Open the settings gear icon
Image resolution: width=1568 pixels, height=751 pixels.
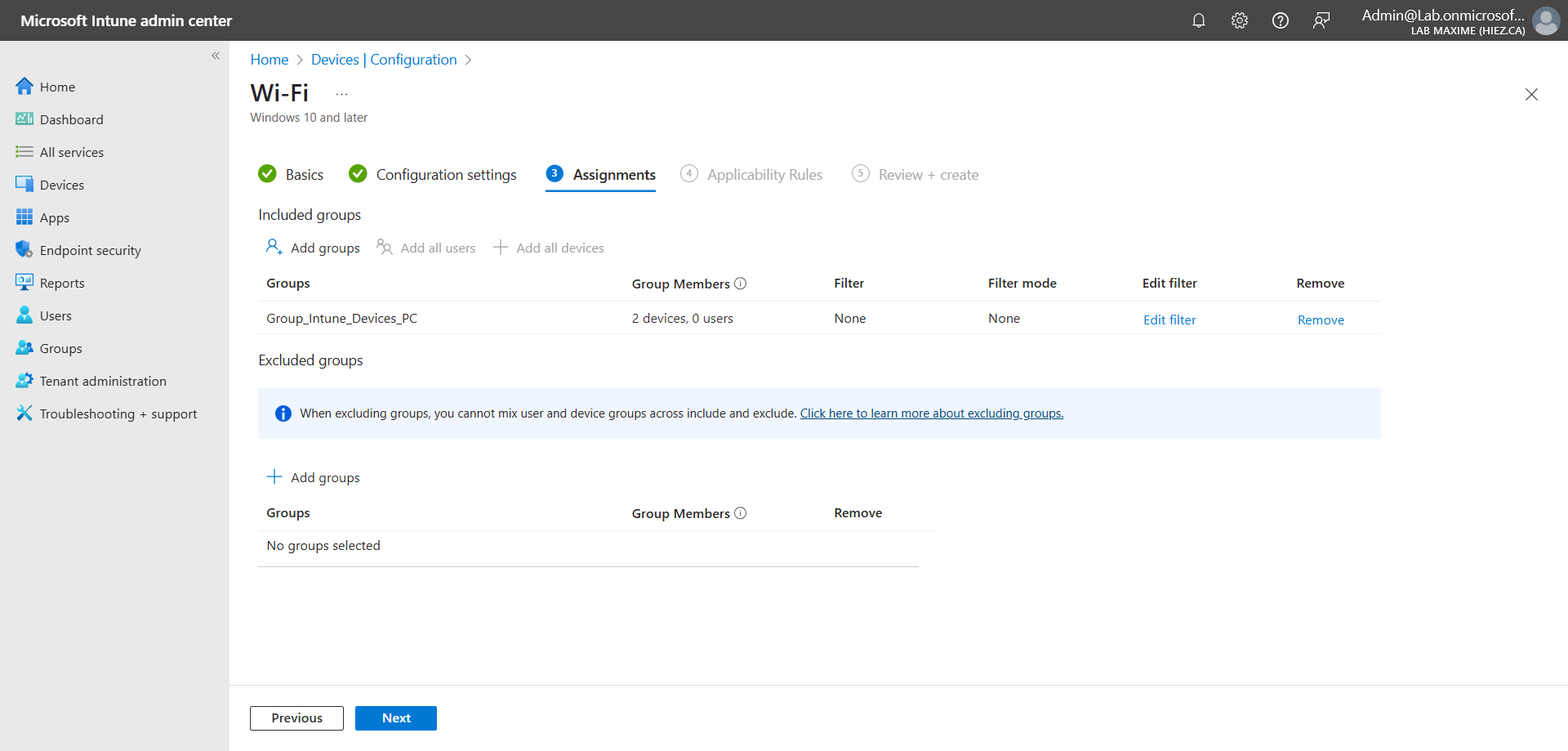click(1239, 20)
